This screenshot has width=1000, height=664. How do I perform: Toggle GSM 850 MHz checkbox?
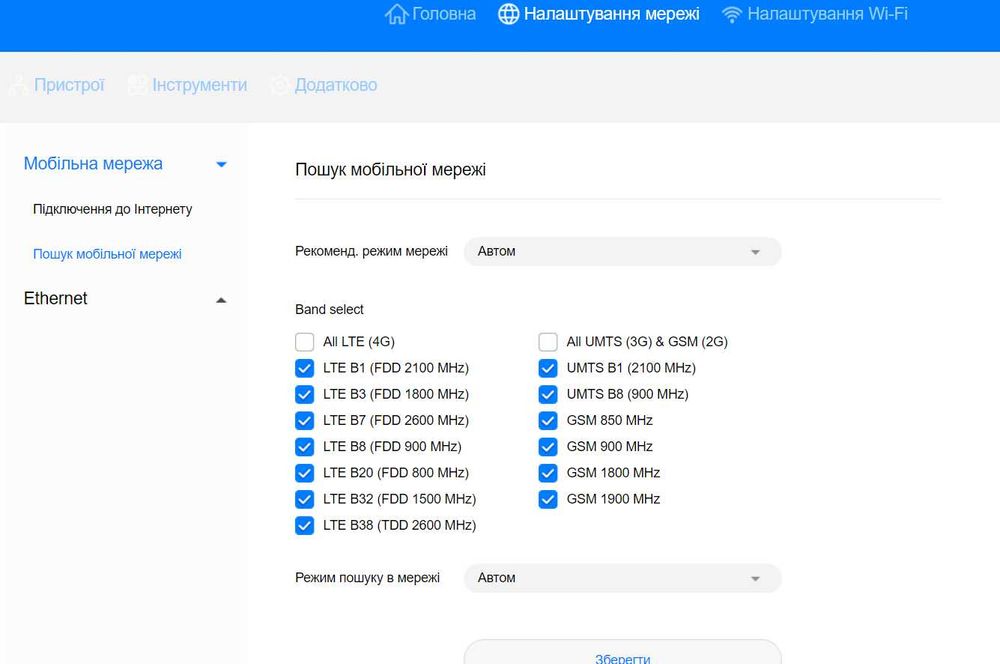tap(548, 420)
